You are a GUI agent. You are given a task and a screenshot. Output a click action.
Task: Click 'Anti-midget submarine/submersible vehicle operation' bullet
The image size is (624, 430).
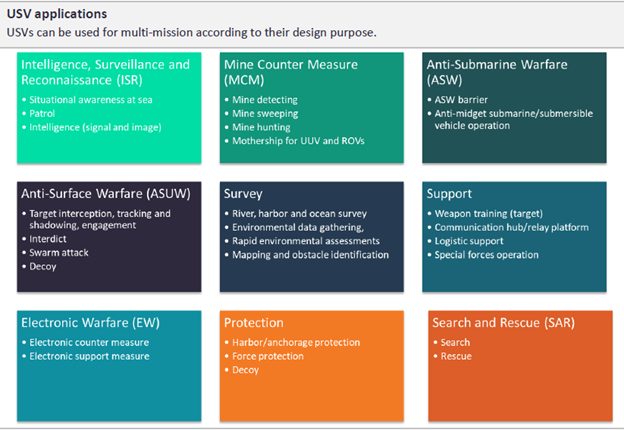(x=514, y=119)
